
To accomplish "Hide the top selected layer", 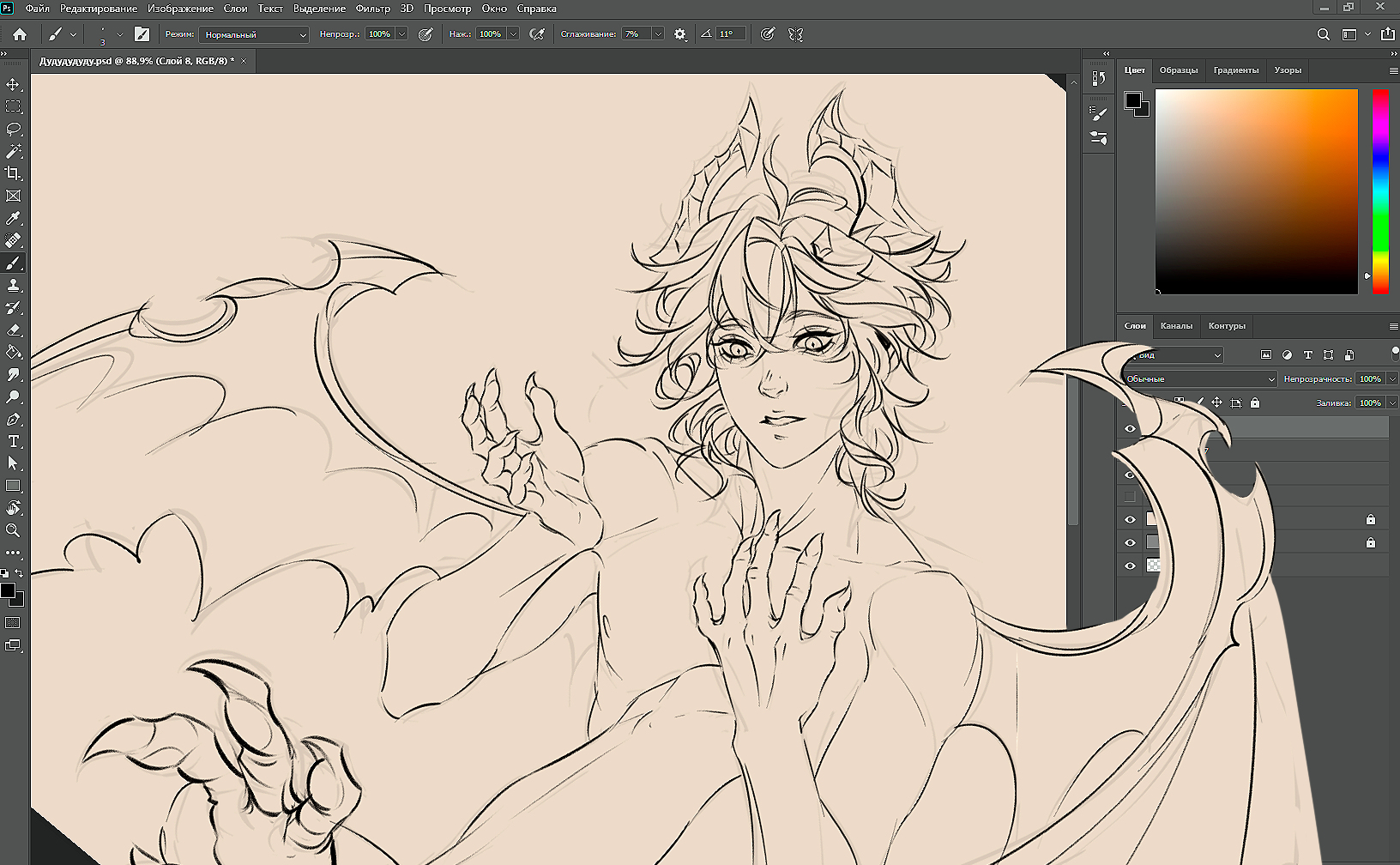I will pyautogui.click(x=1130, y=428).
